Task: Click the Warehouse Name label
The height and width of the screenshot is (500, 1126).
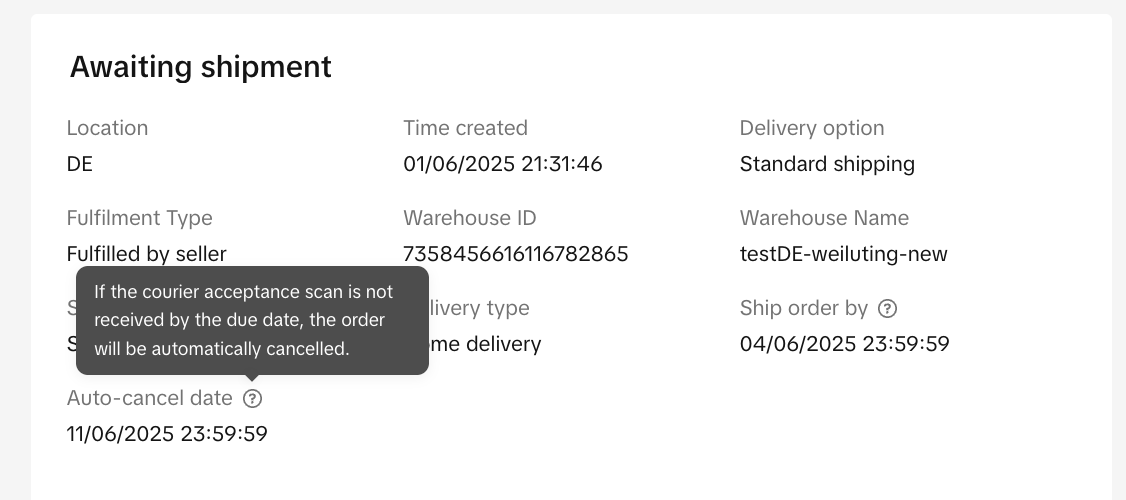Action: pos(824,218)
